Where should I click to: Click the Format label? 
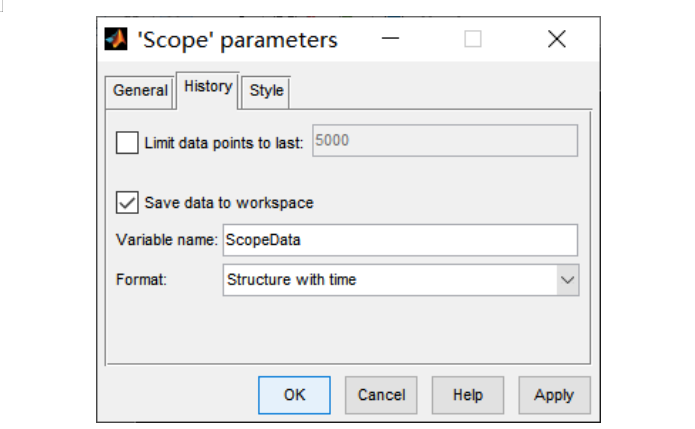click(140, 280)
